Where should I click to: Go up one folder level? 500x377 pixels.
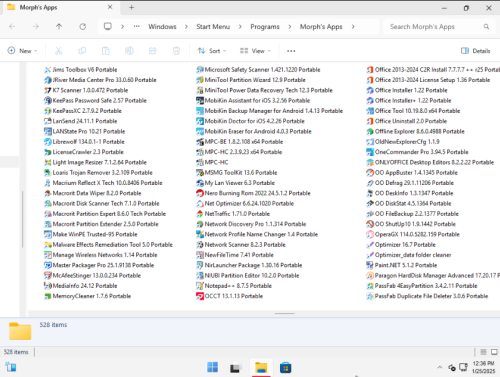pos(59,26)
